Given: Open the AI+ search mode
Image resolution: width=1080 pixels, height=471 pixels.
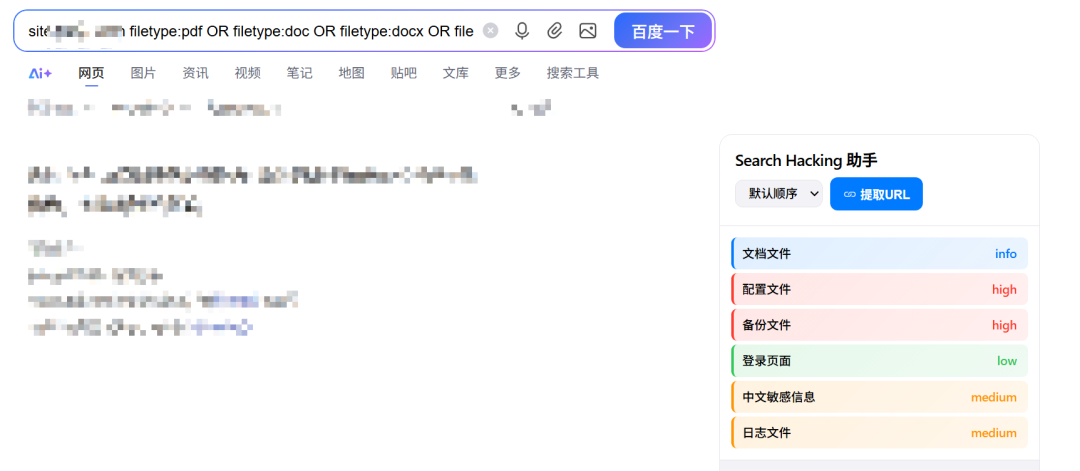Looking at the screenshot, I should point(41,73).
